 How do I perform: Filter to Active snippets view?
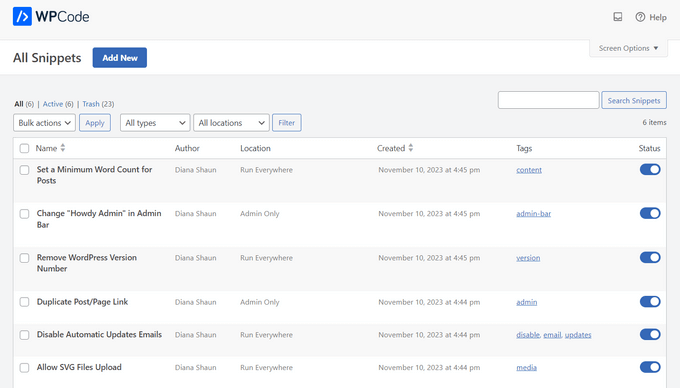point(52,104)
